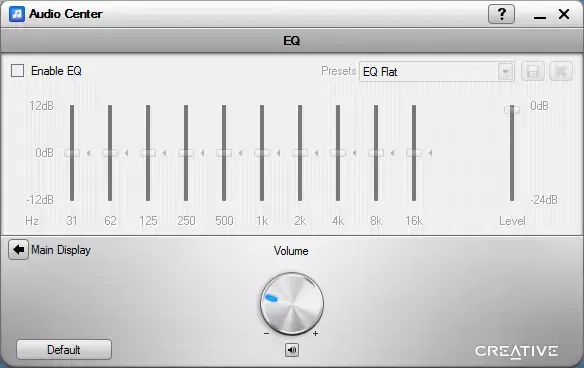Enable EQ checkbox
584x368 pixels.
pos(18,70)
